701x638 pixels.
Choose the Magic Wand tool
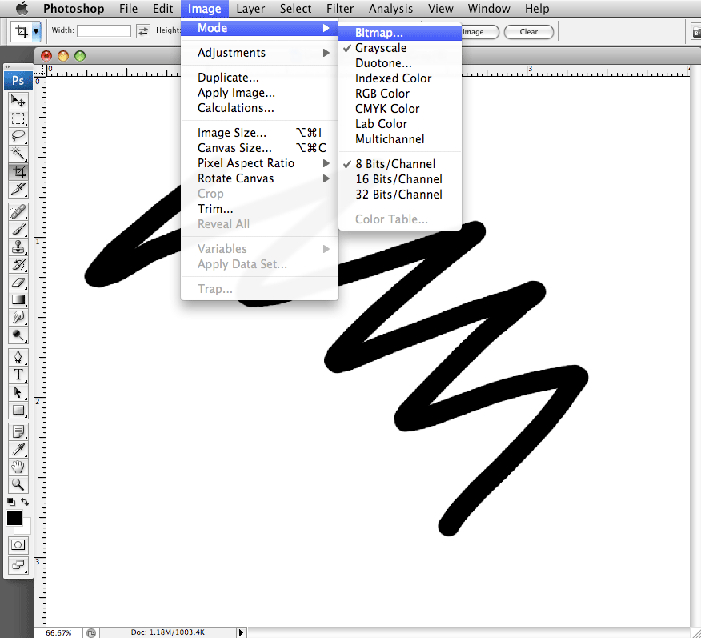tap(18, 154)
